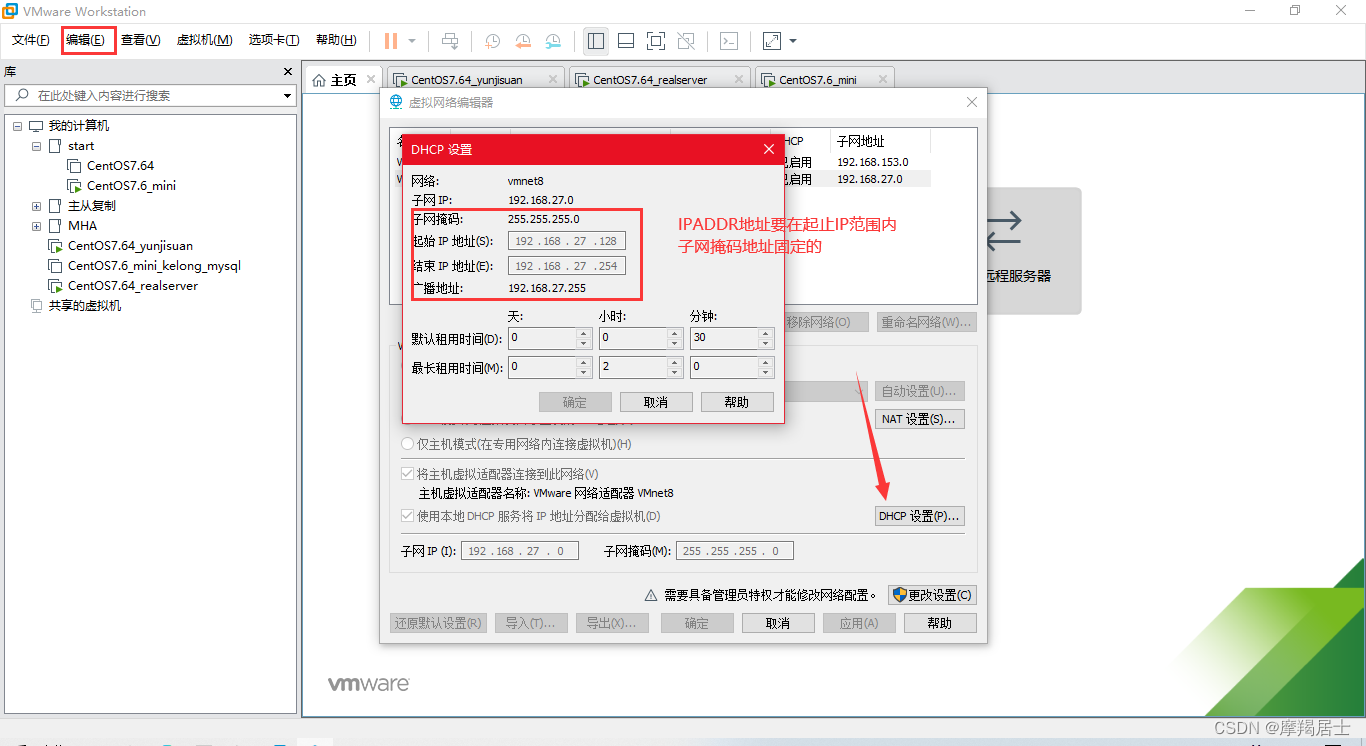Toggle 使用本地 DHCP 服务 checkbox
1366x746 pixels.
tap(407, 516)
